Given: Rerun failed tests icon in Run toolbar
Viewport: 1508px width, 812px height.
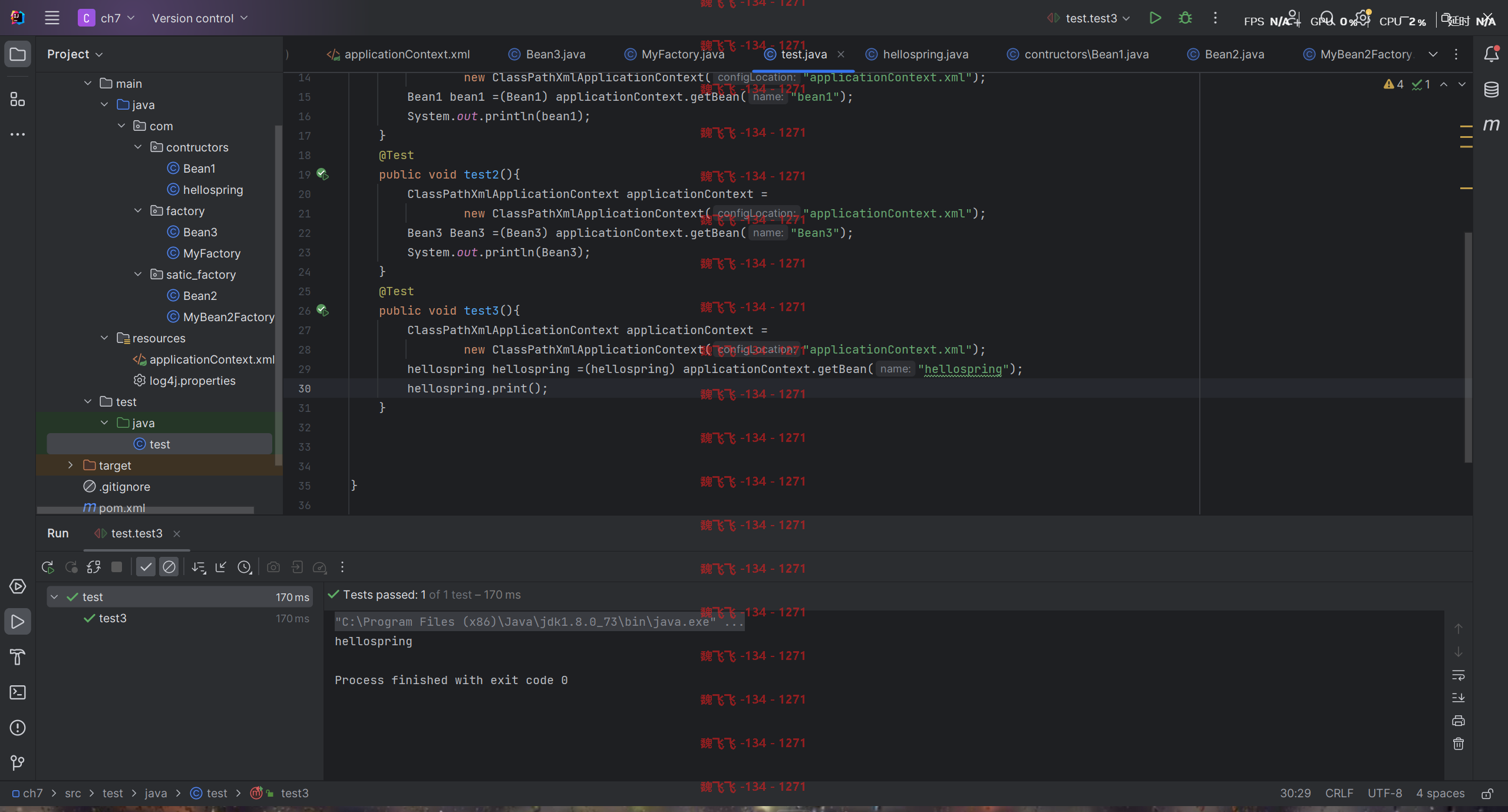Looking at the screenshot, I should point(71,567).
